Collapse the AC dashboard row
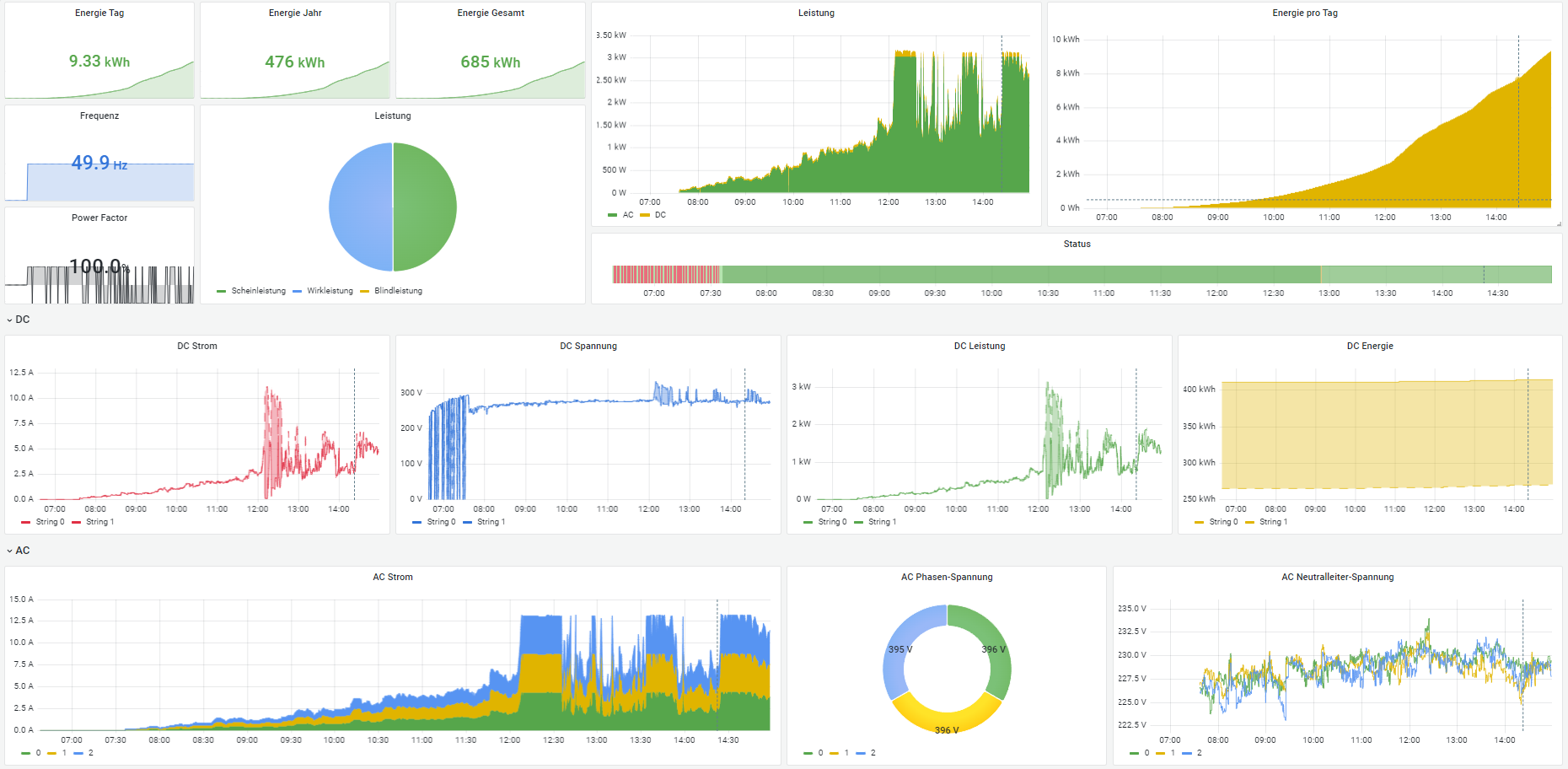The width and height of the screenshot is (1568, 769). point(18,551)
